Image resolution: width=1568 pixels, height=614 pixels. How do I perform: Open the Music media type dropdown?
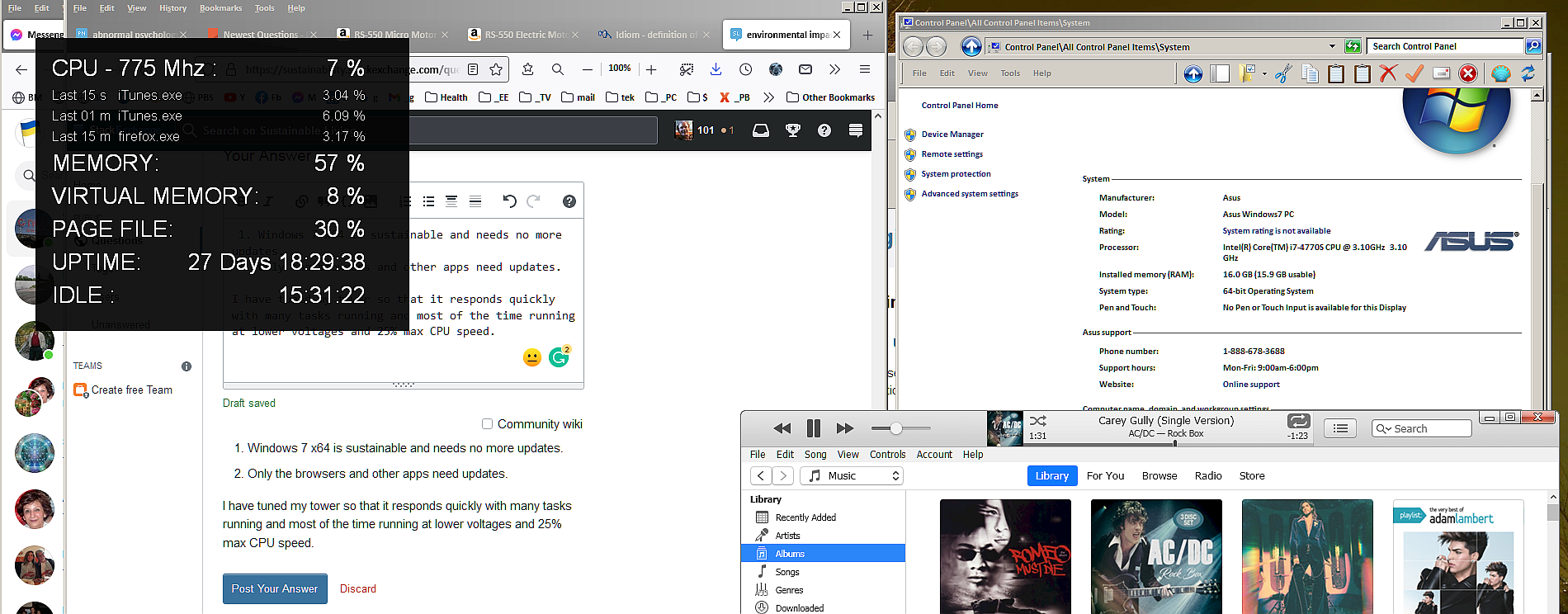852,476
